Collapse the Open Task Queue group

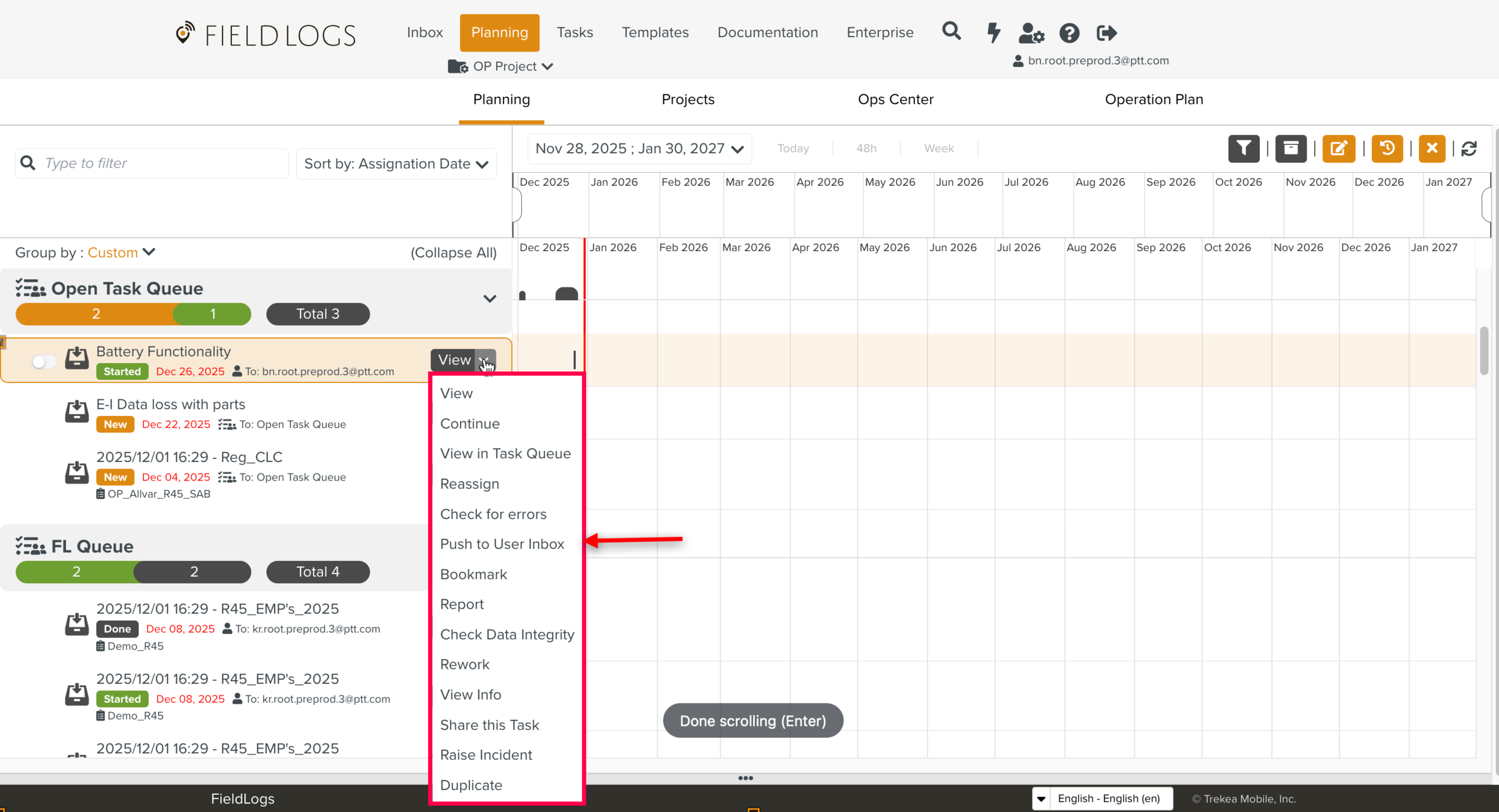click(x=489, y=298)
